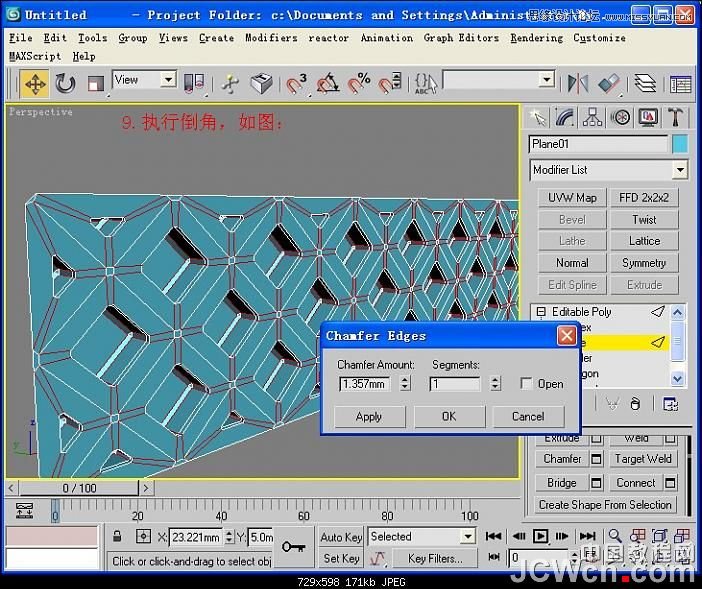The image size is (702, 589).
Task: Click the Named Selection Sets icon
Action: [425, 84]
